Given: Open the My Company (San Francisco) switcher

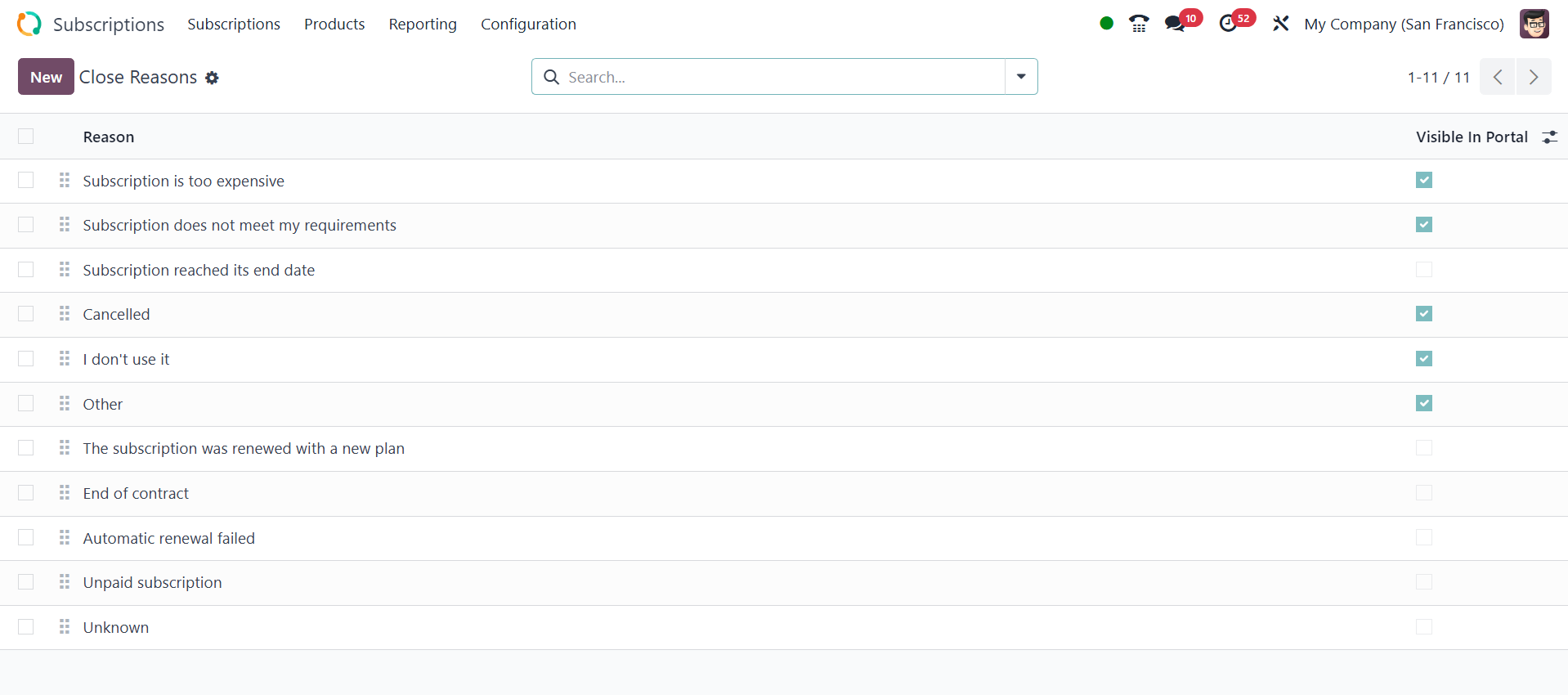Looking at the screenshot, I should point(1404,24).
